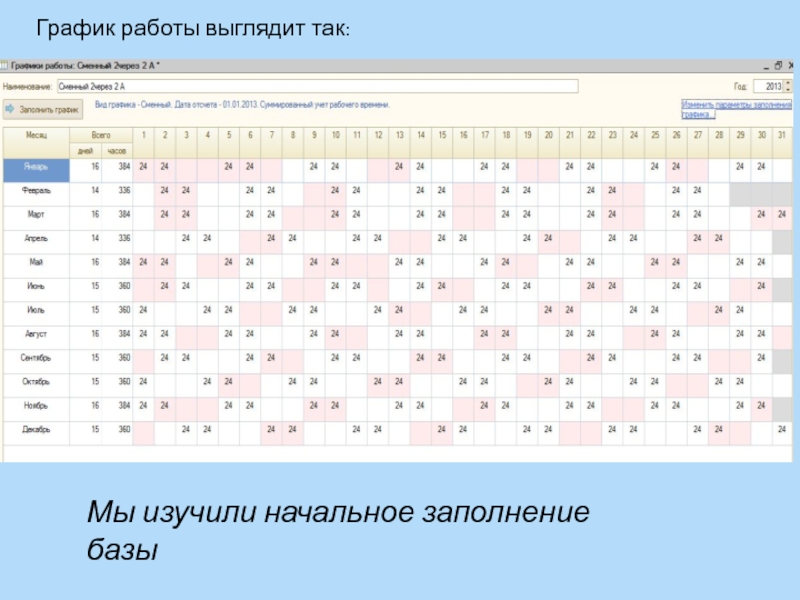Image resolution: width=800 pixels, height=600 pixels.
Task: Click the дней total cell for Апрель
Action: (x=95, y=238)
